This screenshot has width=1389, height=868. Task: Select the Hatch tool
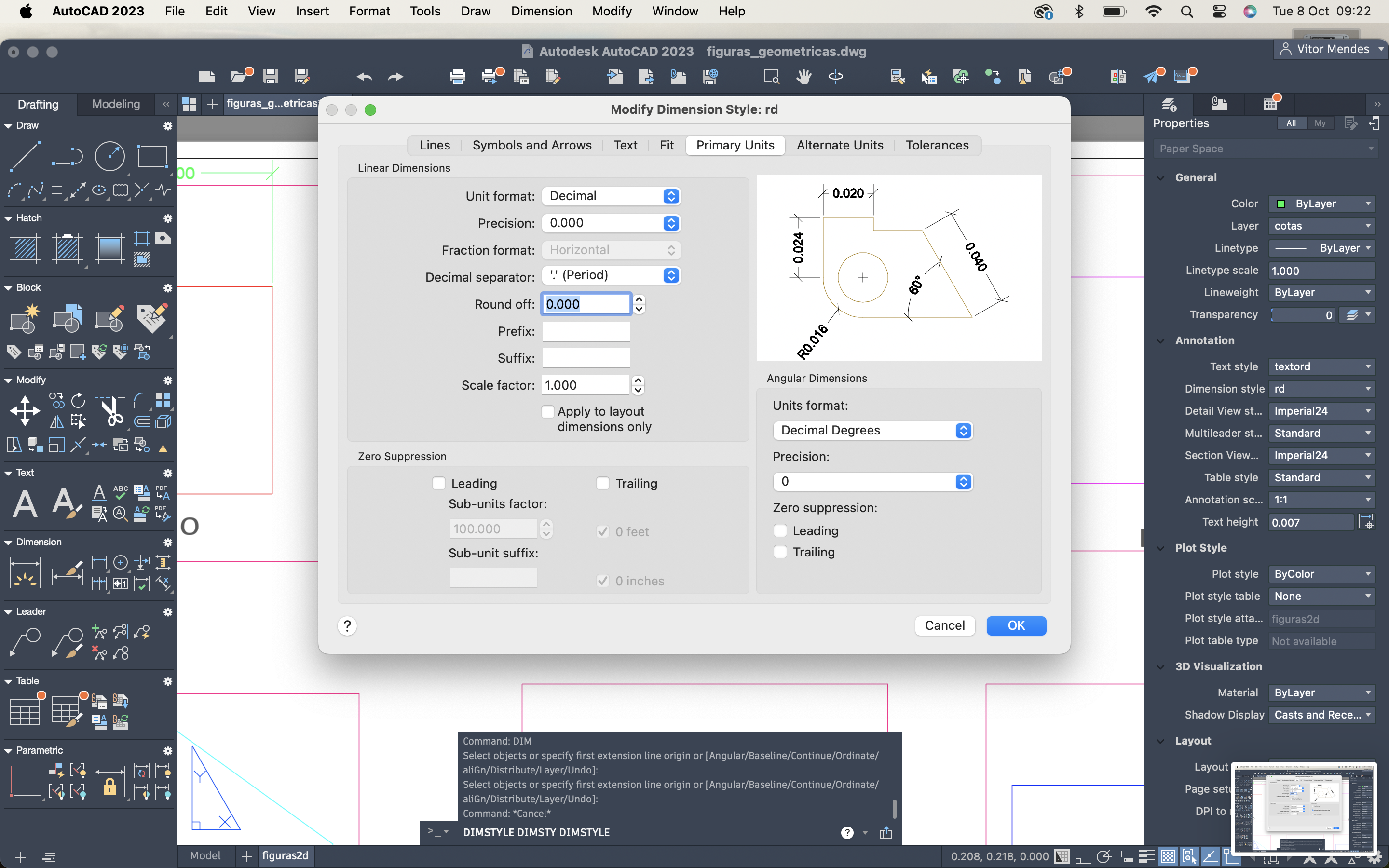25,248
